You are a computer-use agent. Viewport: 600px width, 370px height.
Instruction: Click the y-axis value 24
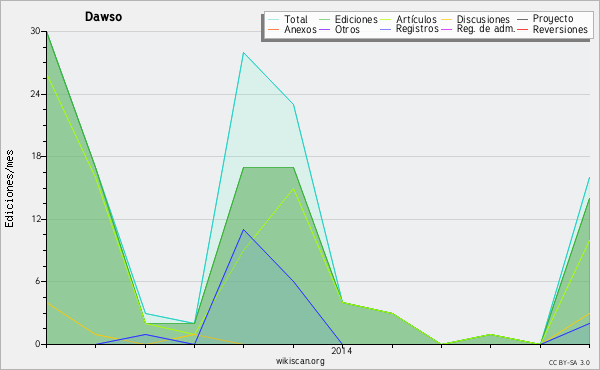click(36, 94)
